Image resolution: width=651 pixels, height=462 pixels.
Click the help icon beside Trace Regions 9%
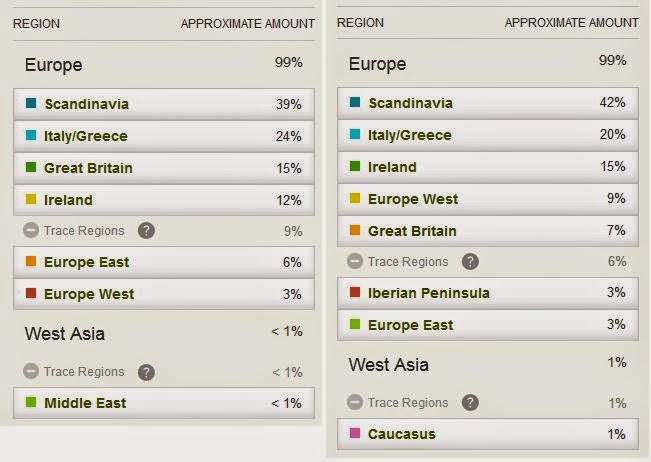146,231
